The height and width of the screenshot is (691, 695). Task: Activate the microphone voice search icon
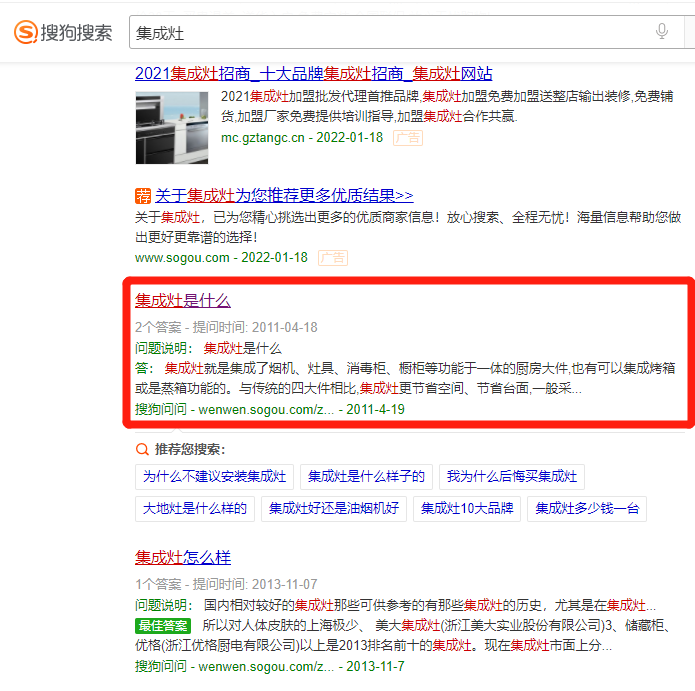[x=662, y=31]
